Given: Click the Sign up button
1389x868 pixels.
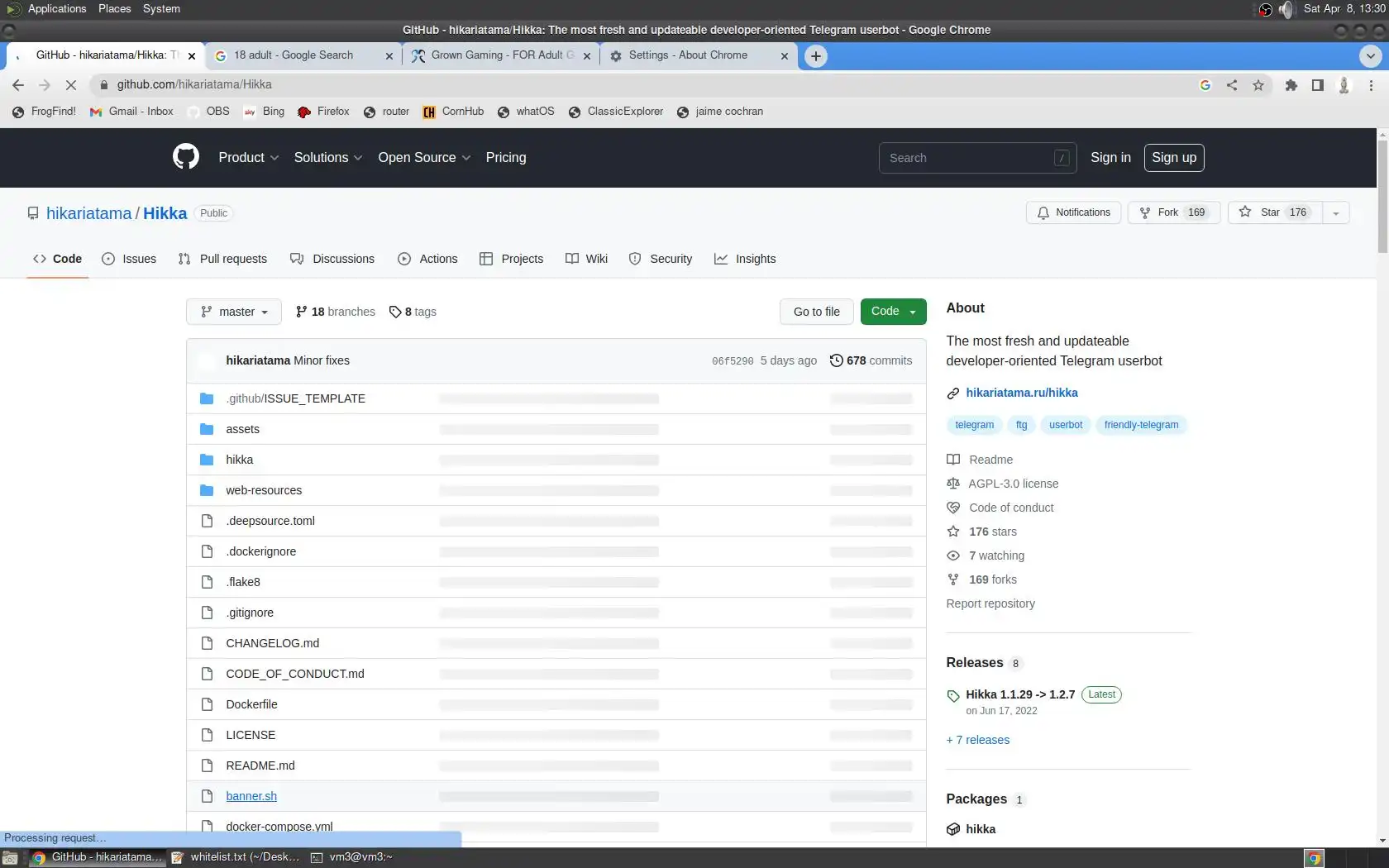Looking at the screenshot, I should click(x=1174, y=157).
